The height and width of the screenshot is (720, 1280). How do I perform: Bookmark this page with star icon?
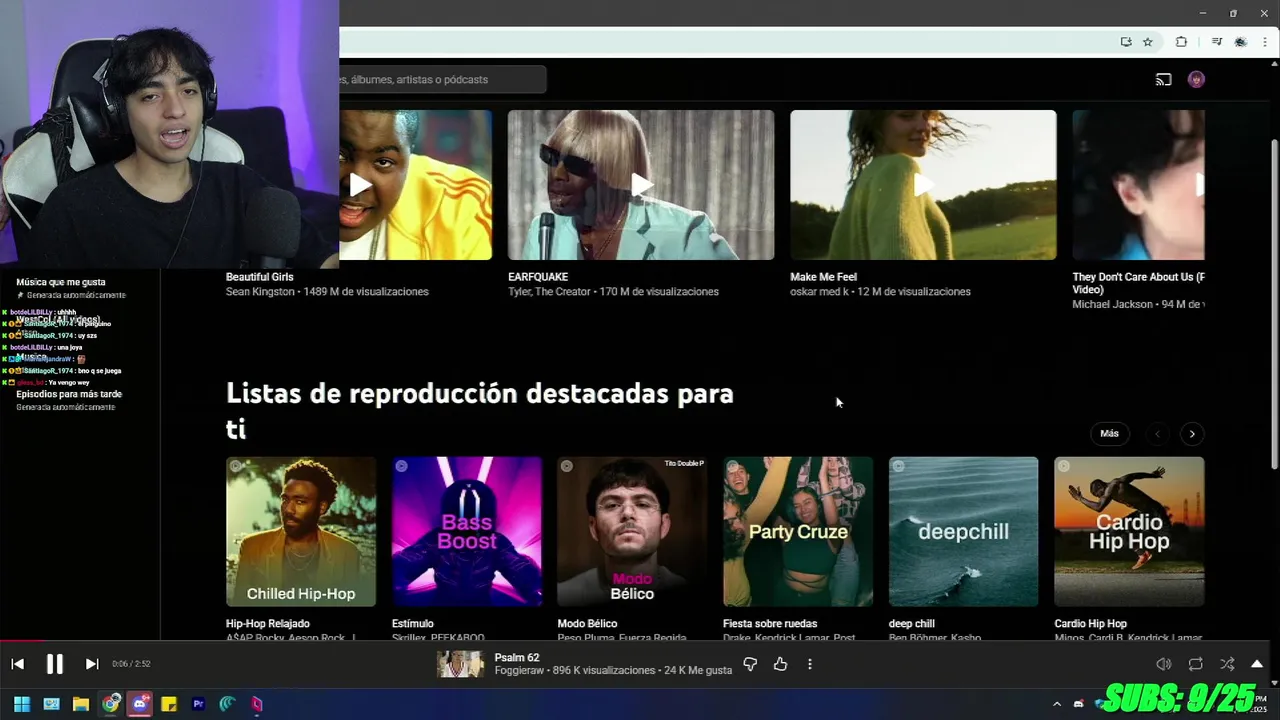(1148, 42)
